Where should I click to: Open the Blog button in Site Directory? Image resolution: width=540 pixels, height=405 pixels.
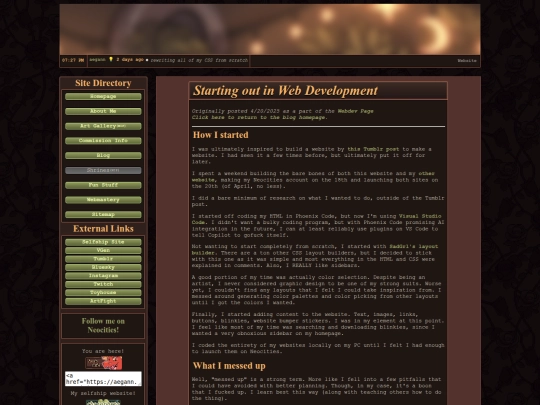coord(103,155)
